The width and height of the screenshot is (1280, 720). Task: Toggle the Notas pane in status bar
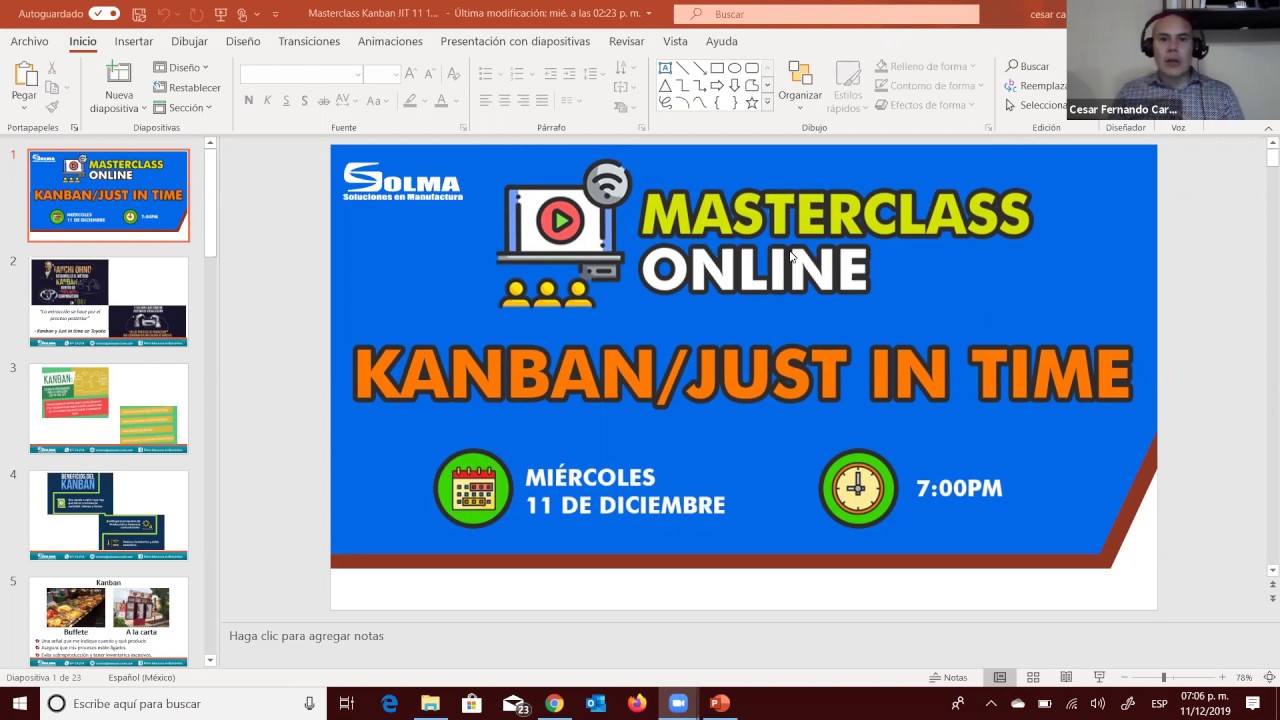[x=948, y=677]
